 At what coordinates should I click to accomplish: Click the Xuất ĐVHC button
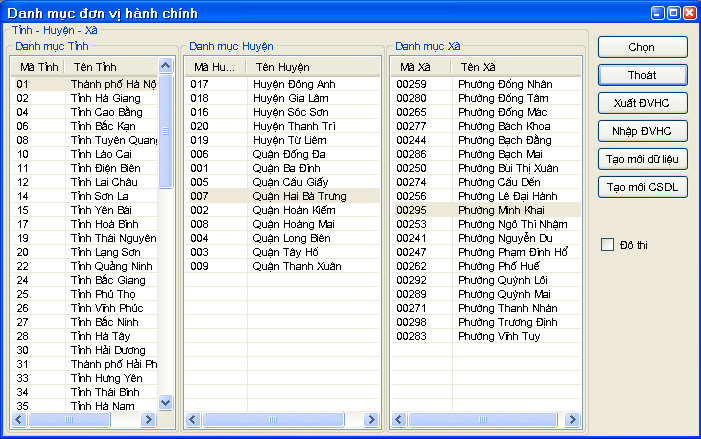pos(642,103)
